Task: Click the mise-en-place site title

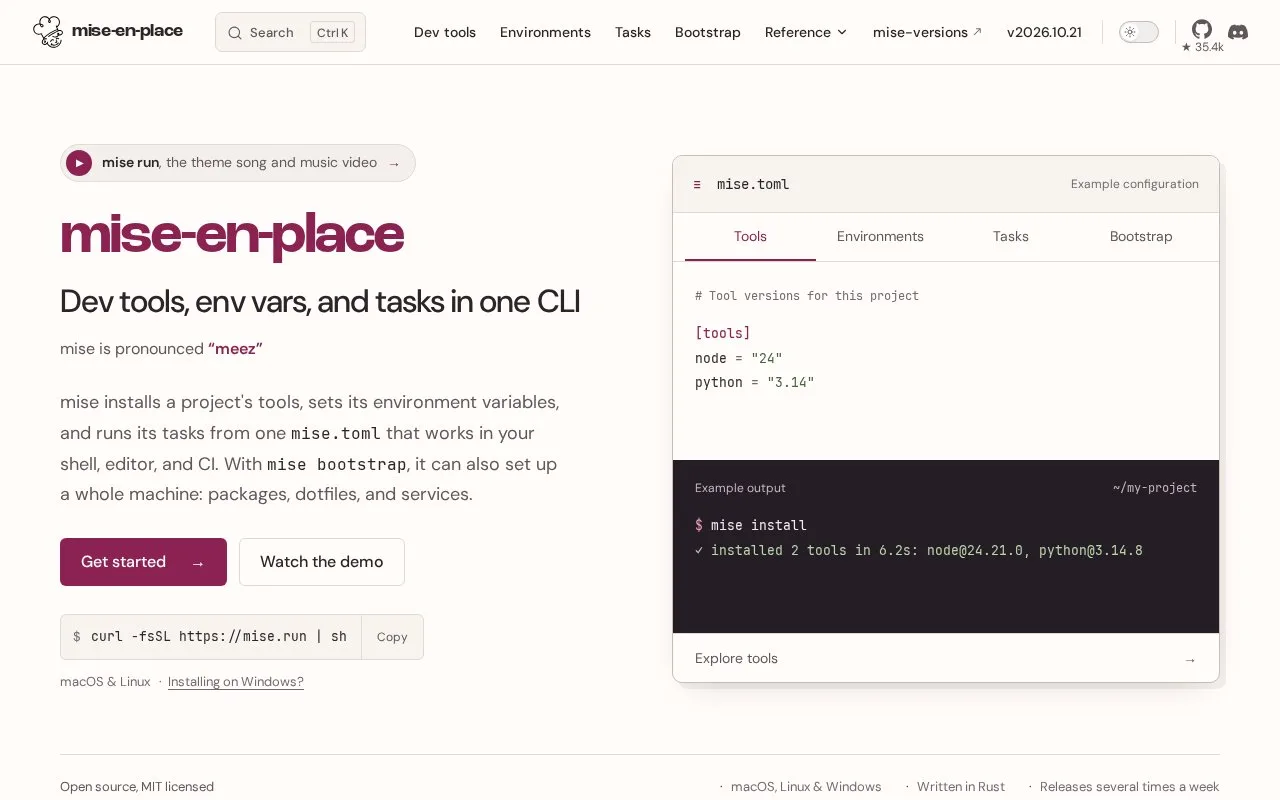Action: tap(127, 31)
